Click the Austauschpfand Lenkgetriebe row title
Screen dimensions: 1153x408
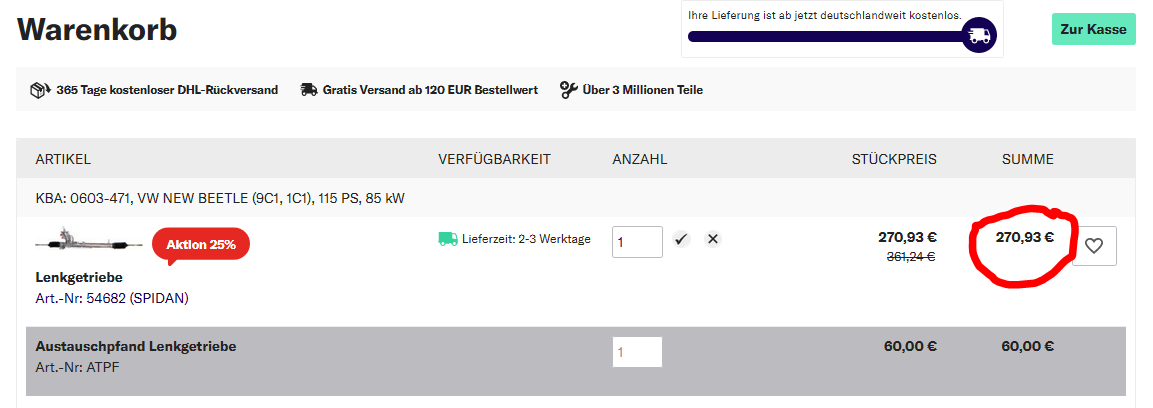point(136,347)
